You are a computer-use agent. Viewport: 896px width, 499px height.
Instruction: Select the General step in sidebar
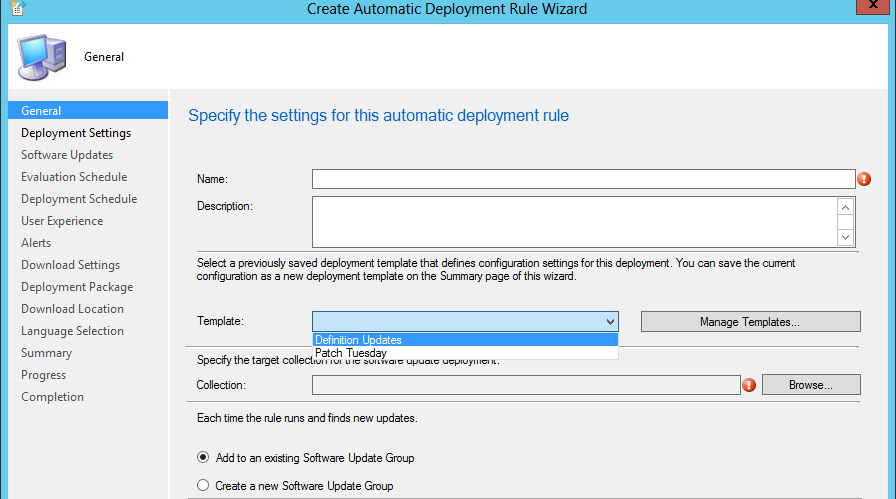41,111
